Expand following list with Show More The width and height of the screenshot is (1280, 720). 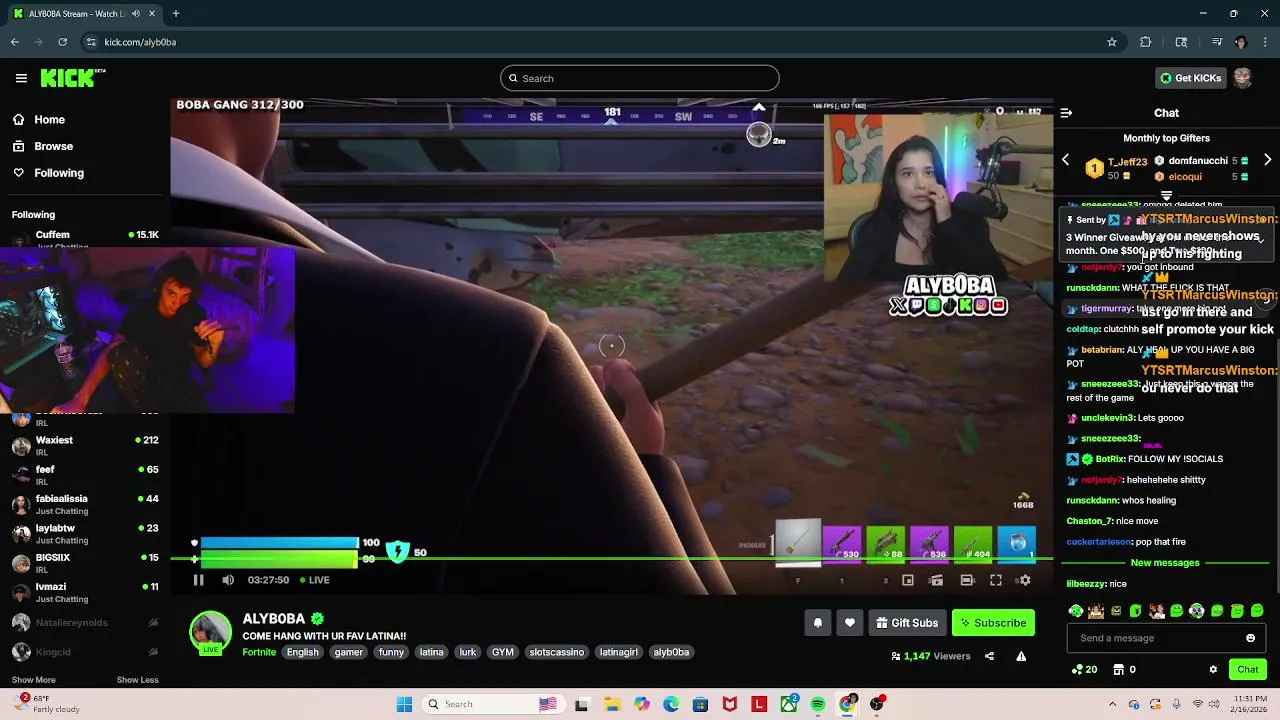click(33, 680)
